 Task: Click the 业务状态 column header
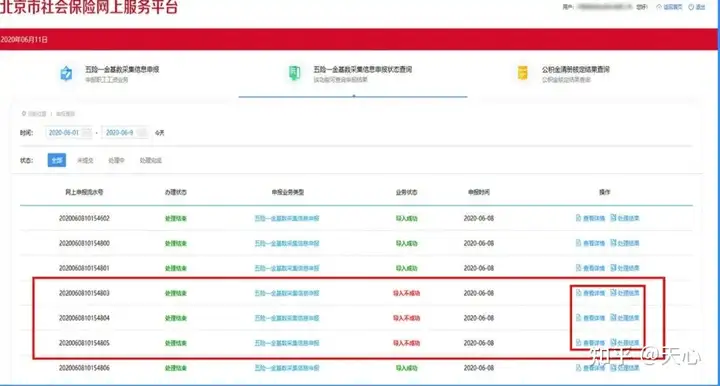(406, 192)
